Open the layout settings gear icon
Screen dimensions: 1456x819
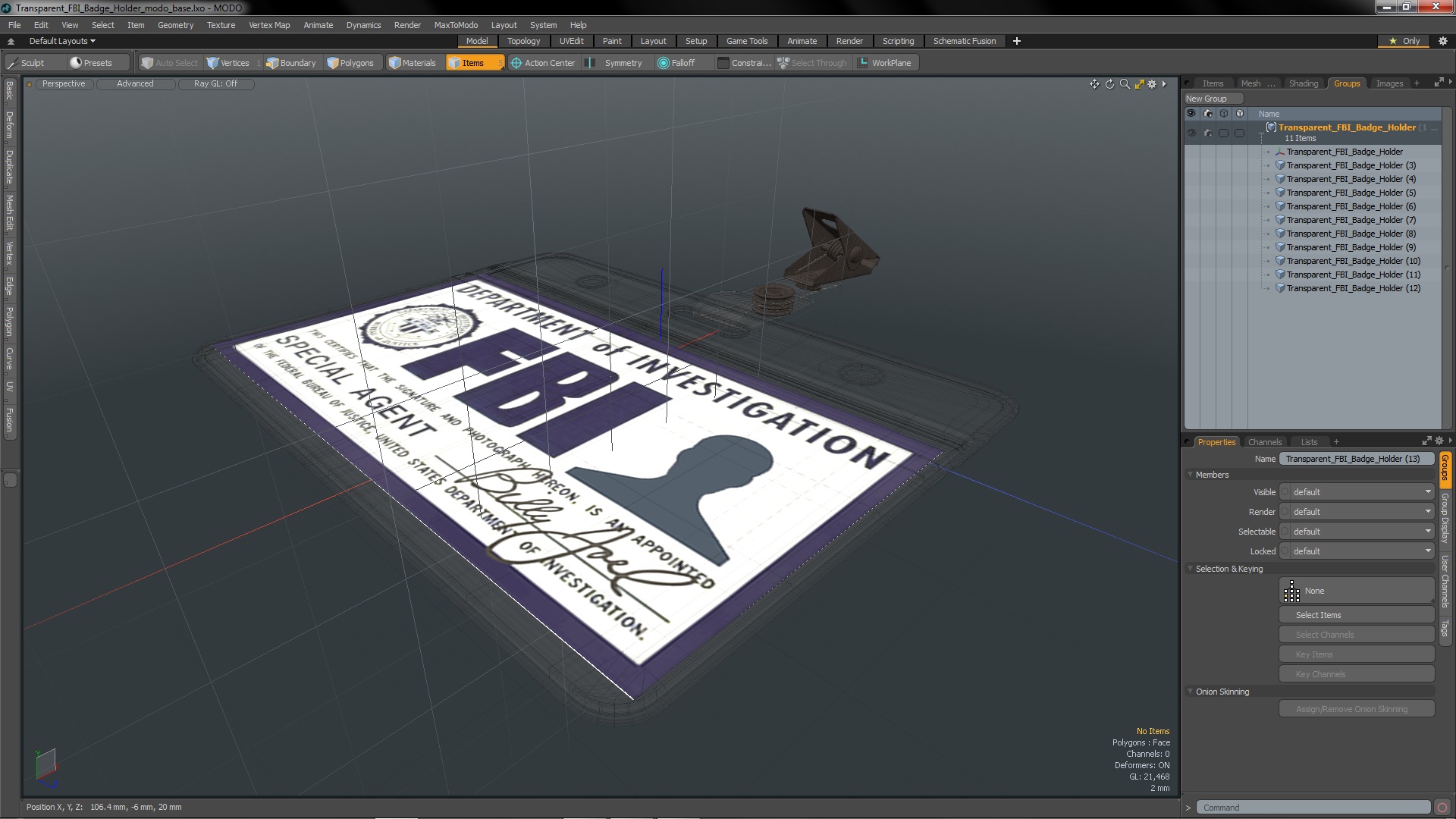tap(1443, 41)
